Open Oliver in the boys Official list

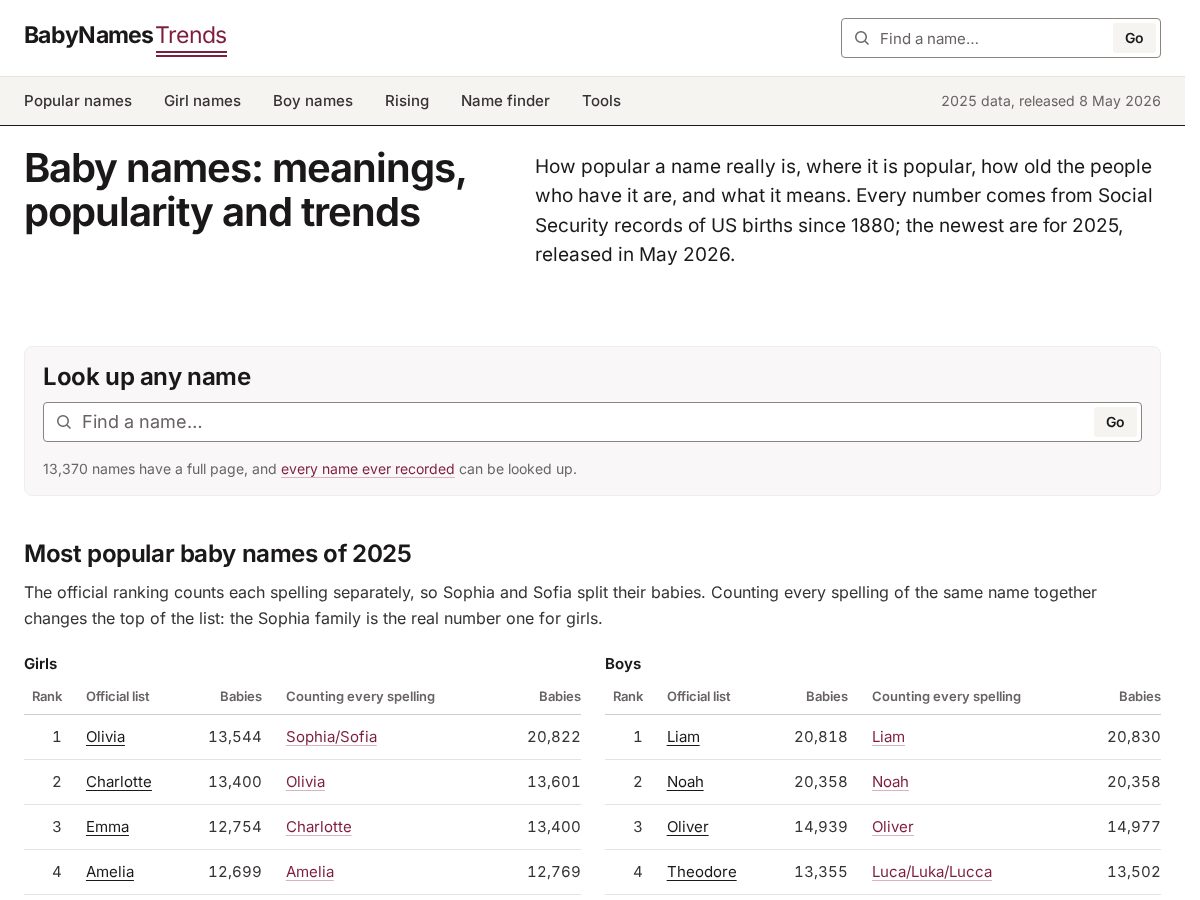click(688, 827)
